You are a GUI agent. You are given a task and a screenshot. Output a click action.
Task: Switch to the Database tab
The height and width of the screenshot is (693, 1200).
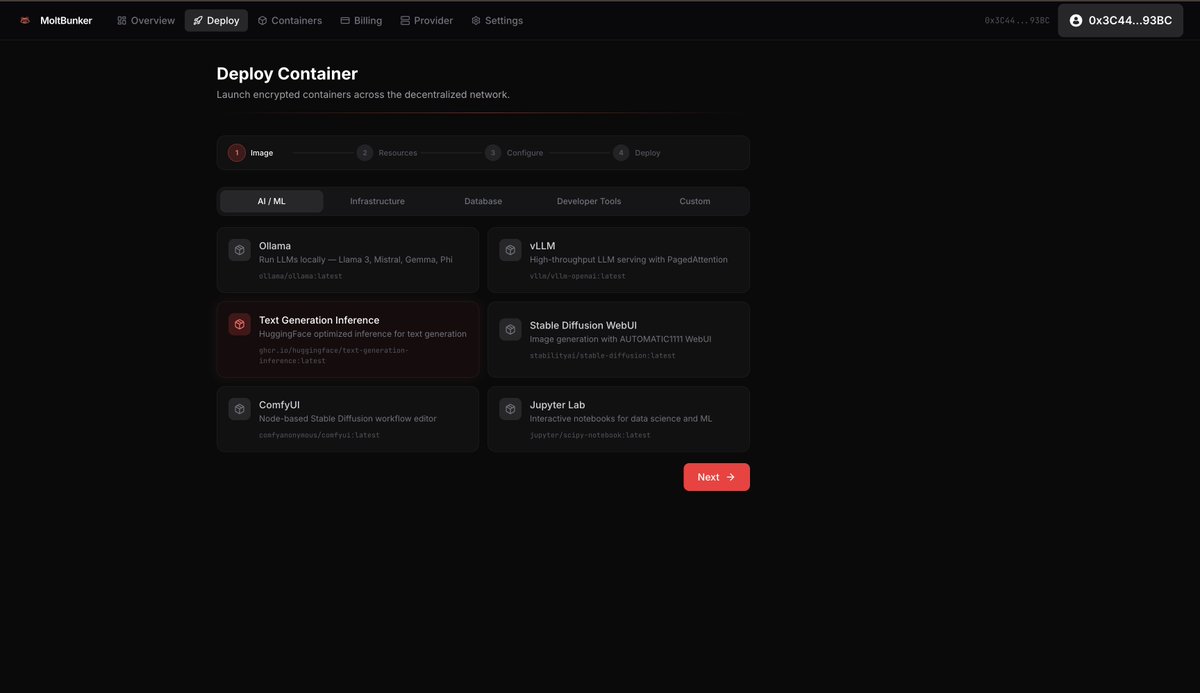(483, 201)
